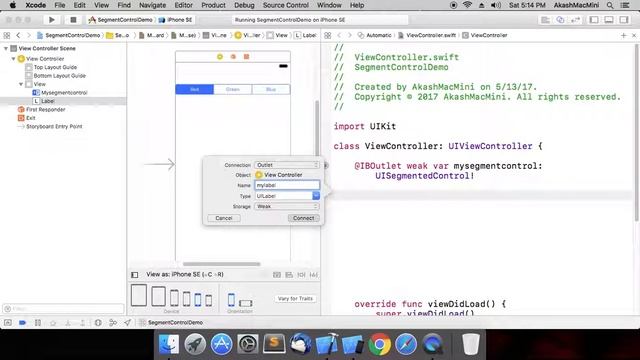Run the app with the Play button

click(x=51, y=20)
